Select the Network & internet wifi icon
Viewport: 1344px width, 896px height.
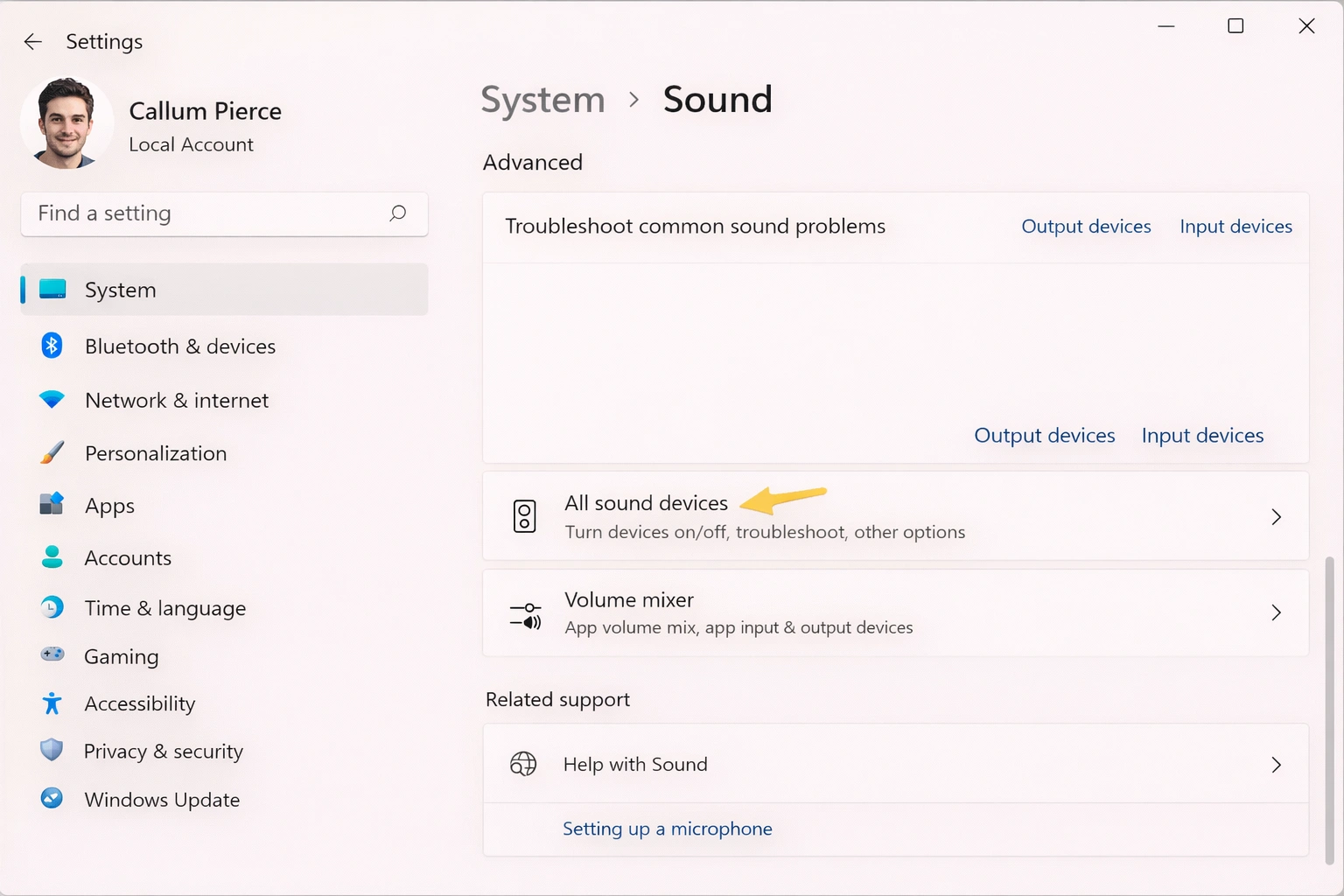pyautogui.click(x=52, y=400)
